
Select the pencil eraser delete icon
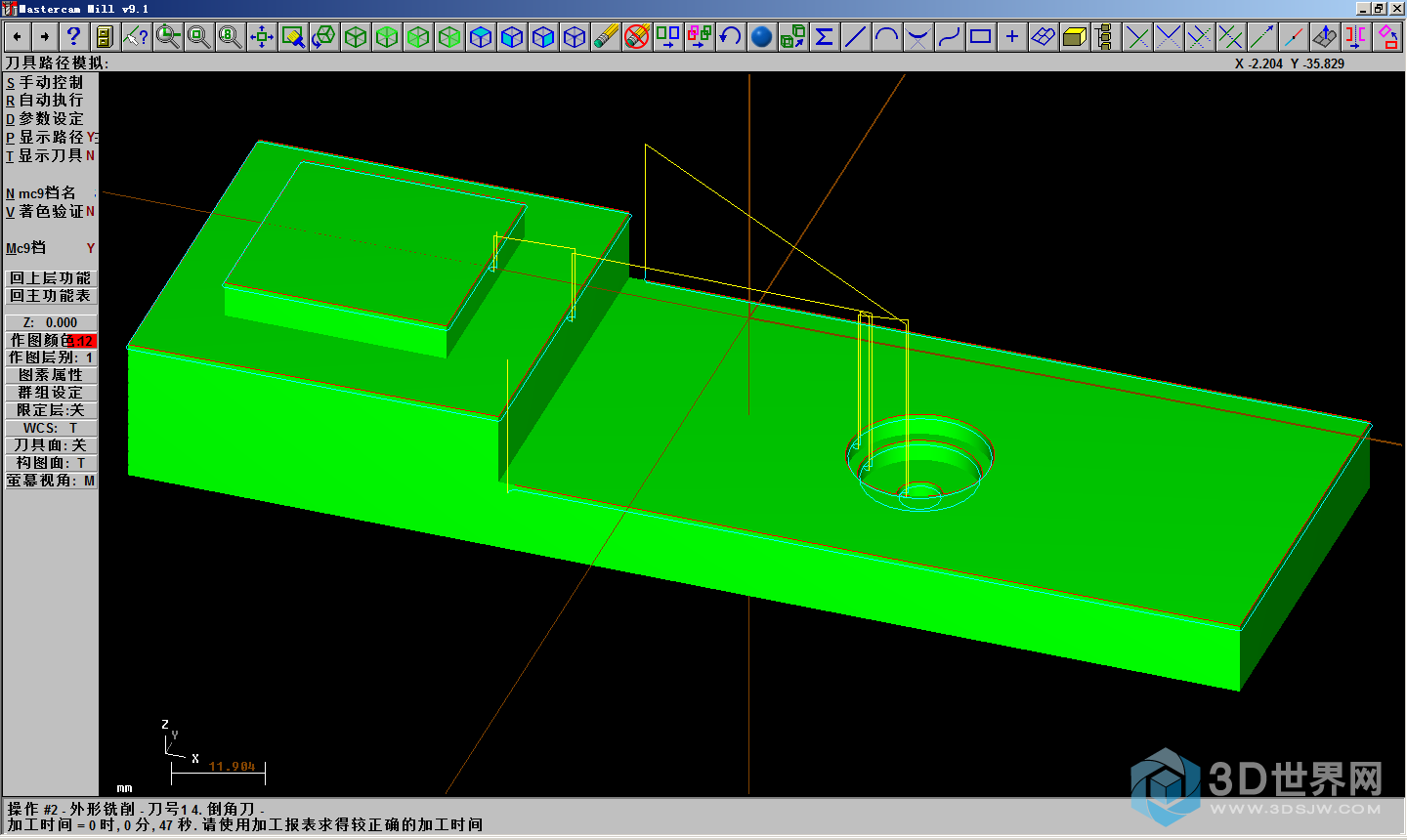(606, 37)
